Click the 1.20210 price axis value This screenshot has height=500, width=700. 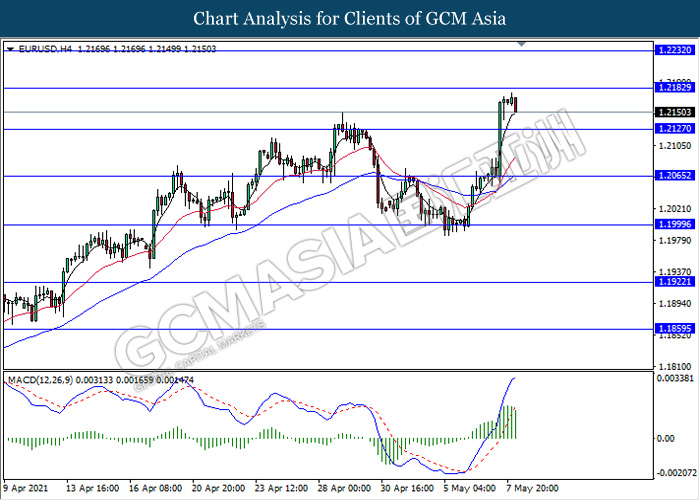(675, 208)
